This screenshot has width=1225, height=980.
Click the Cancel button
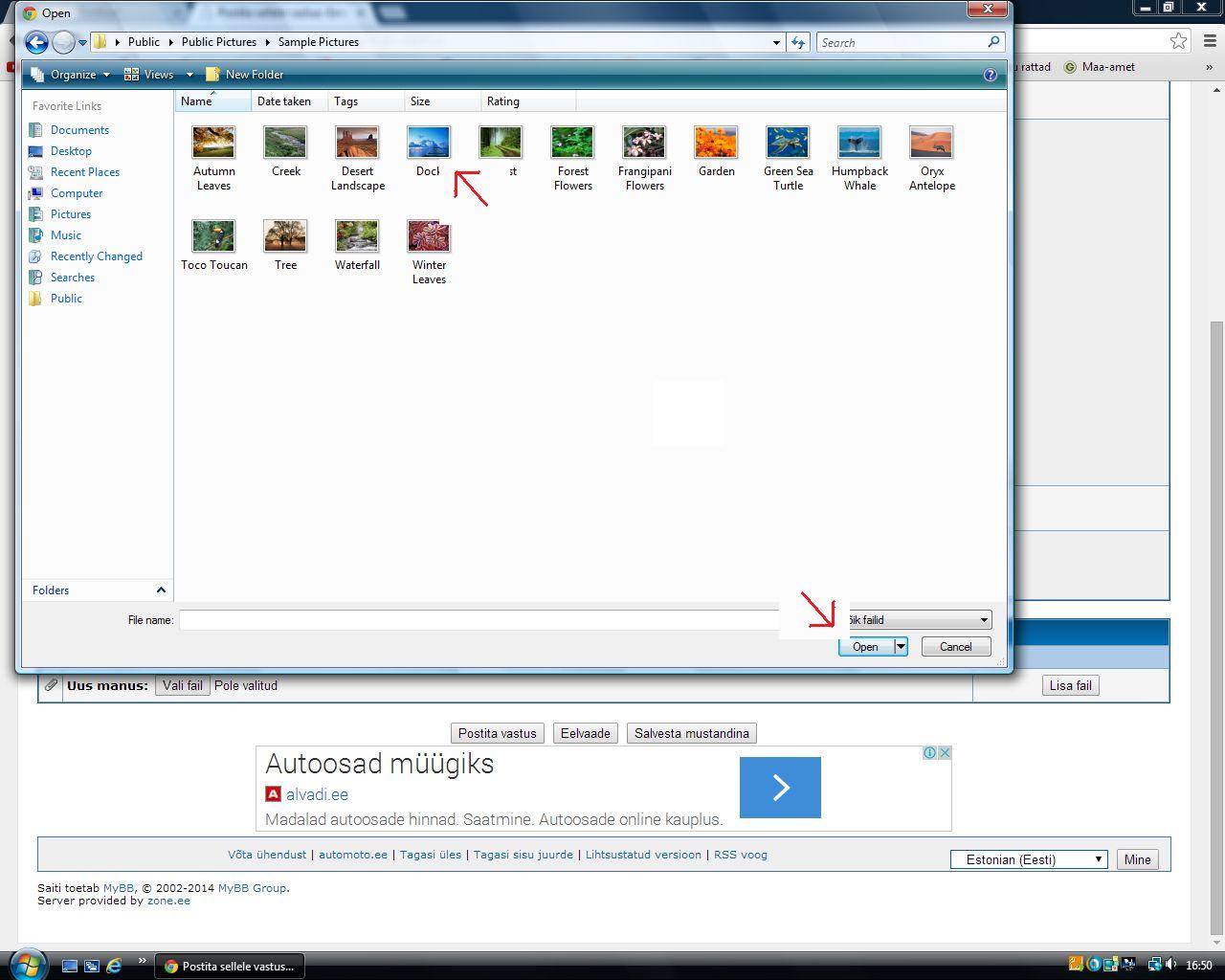point(955,647)
